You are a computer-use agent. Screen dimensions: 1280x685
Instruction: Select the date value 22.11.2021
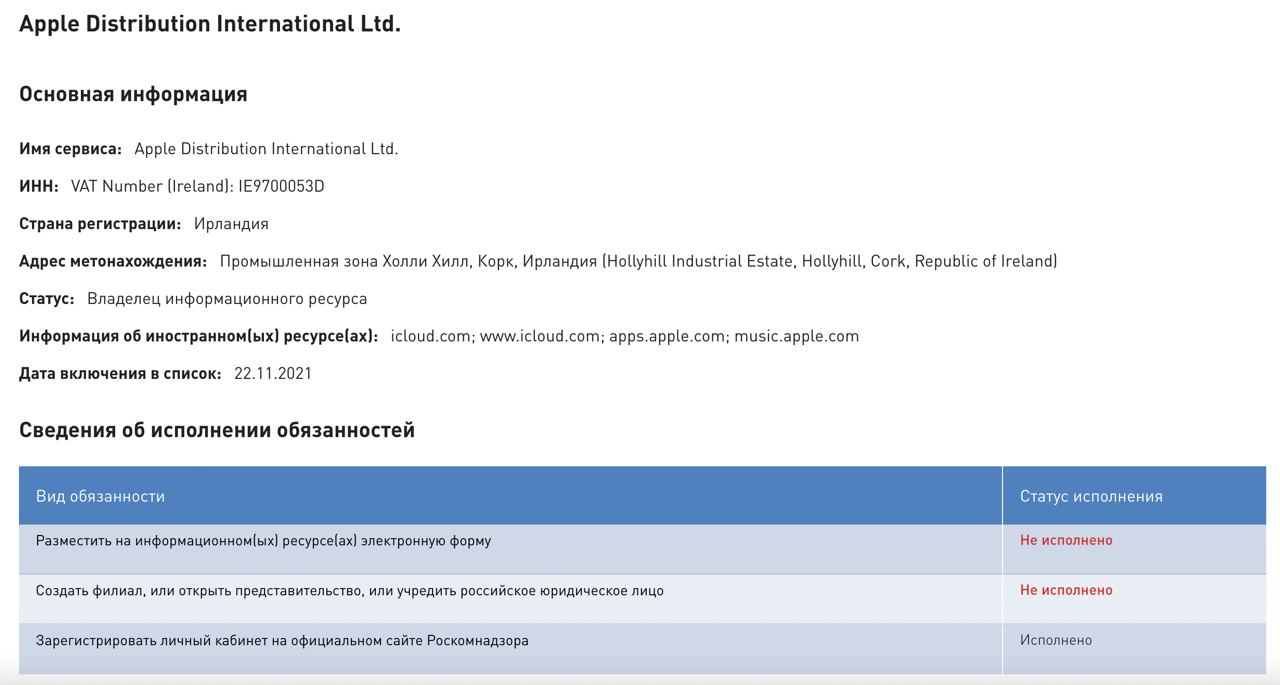pyautogui.click(x=273, y=374)
